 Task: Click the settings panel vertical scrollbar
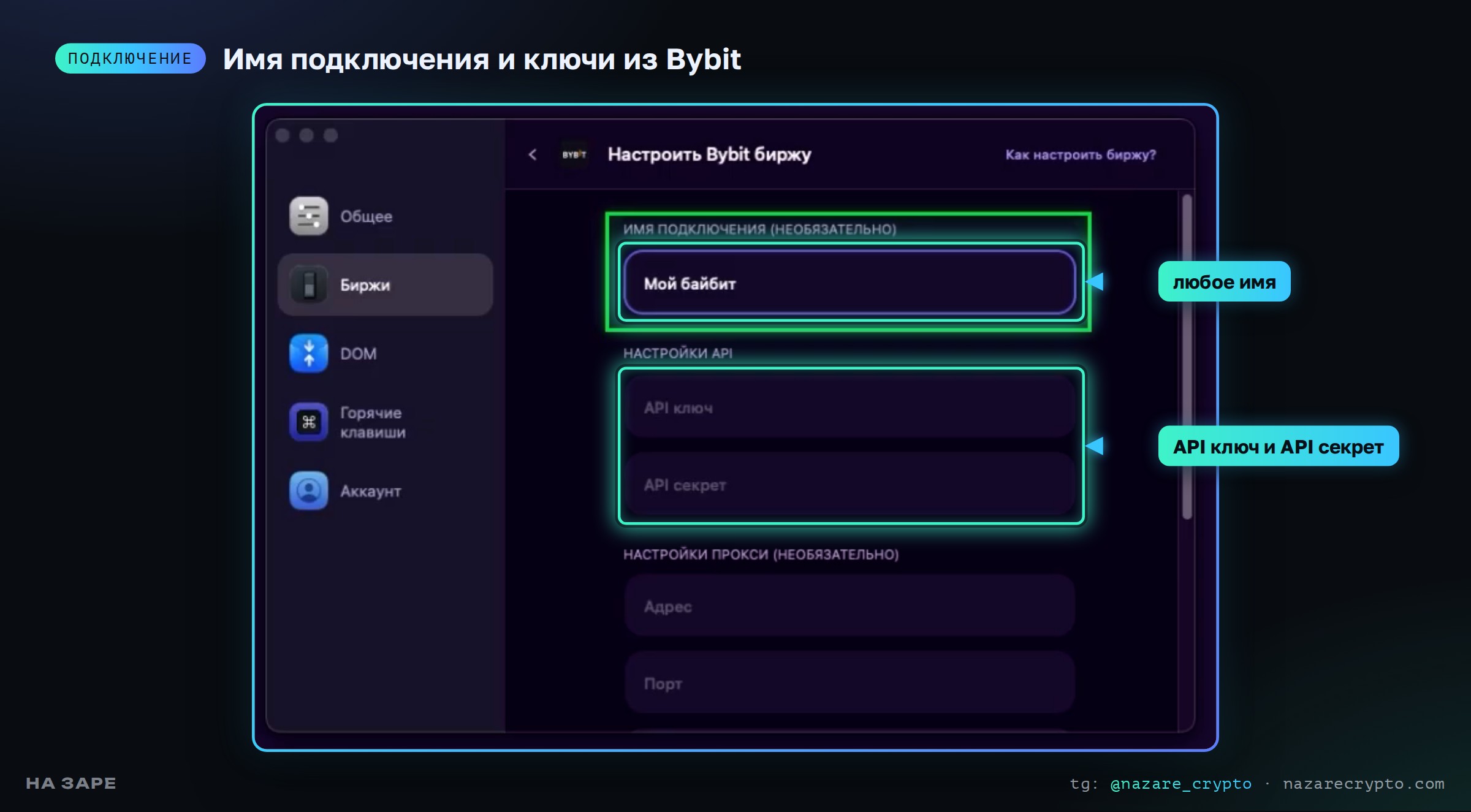pos(1187,357)
